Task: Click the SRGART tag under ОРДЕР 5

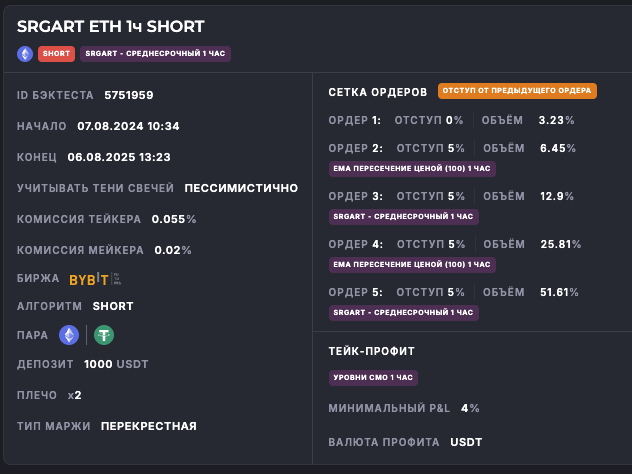Action: coord(403,312)
